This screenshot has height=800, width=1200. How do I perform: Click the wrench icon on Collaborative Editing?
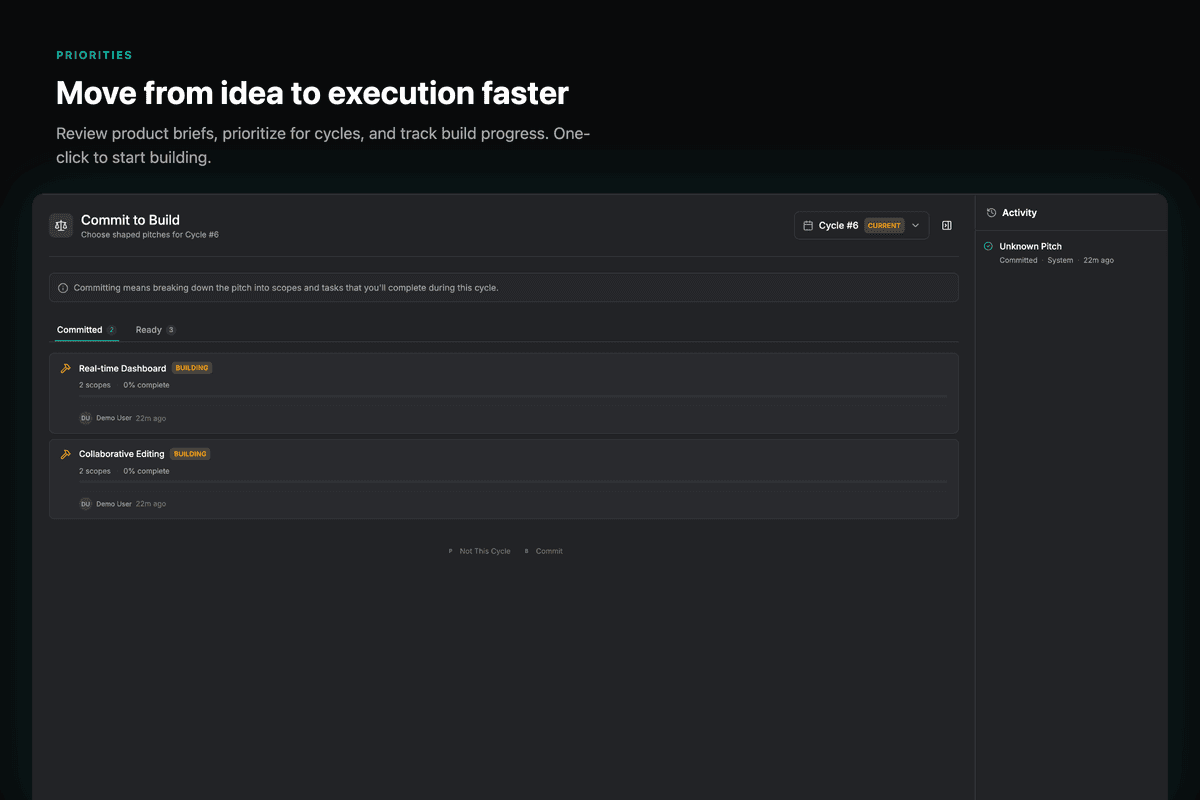point(65,454)
